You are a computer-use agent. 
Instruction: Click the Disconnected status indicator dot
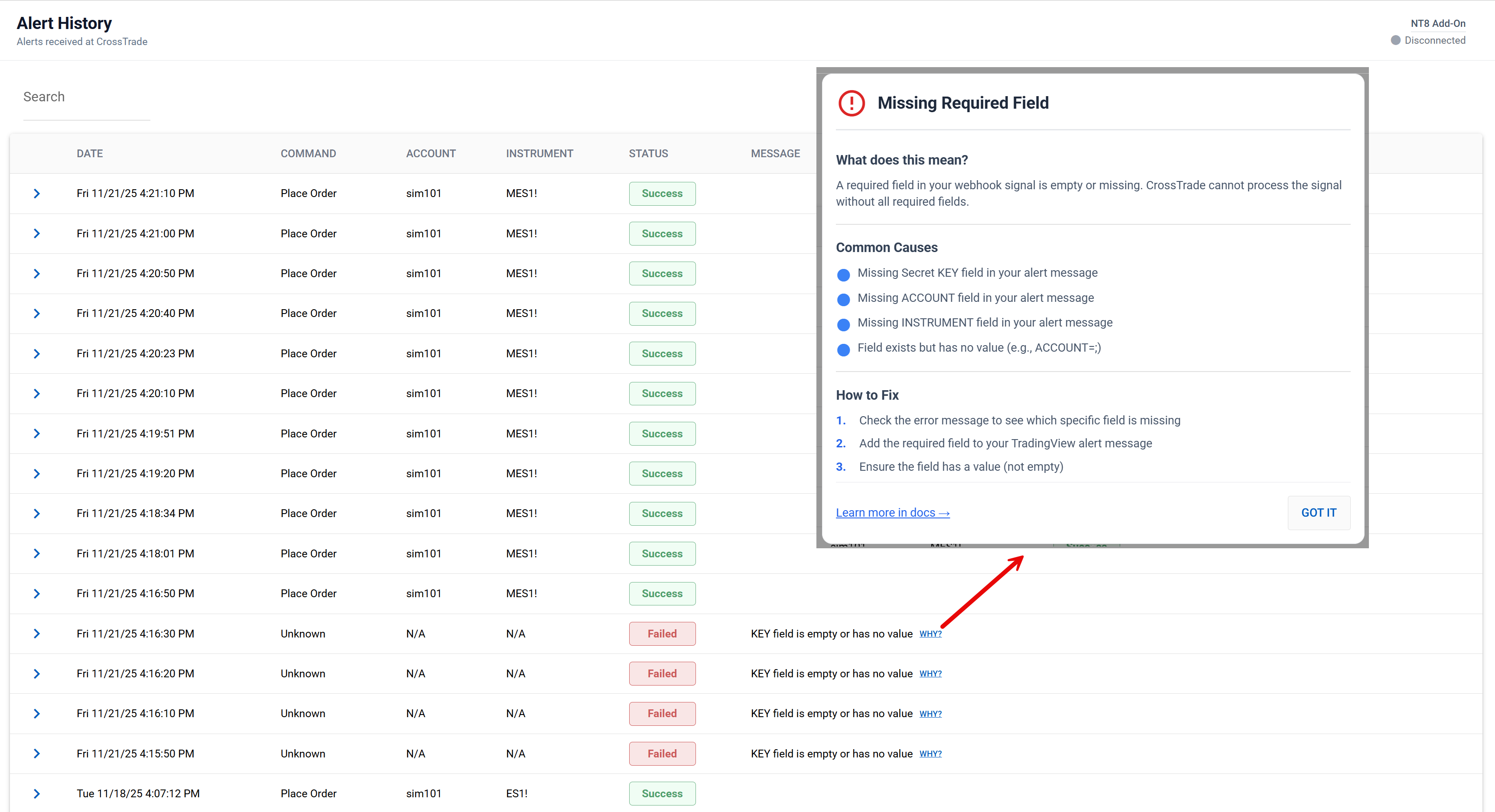click(x=1395, y=40)
